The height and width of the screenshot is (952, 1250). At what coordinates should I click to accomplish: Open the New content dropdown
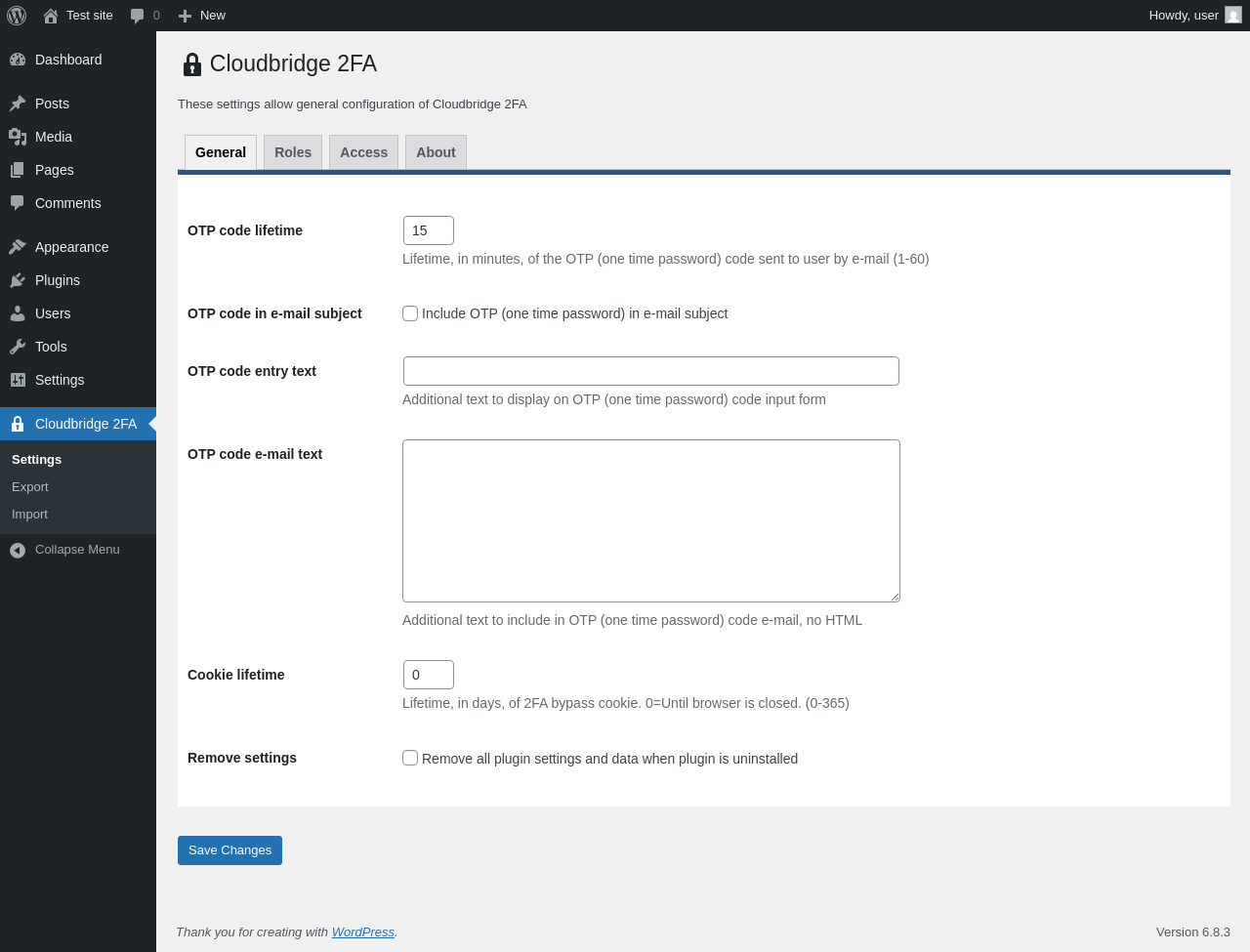click(202, 16)
